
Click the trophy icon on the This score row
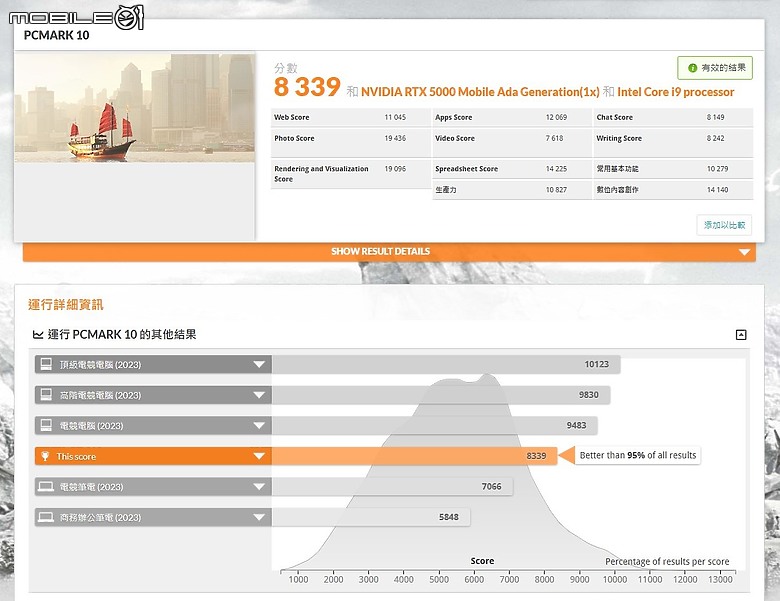(45, 456)
